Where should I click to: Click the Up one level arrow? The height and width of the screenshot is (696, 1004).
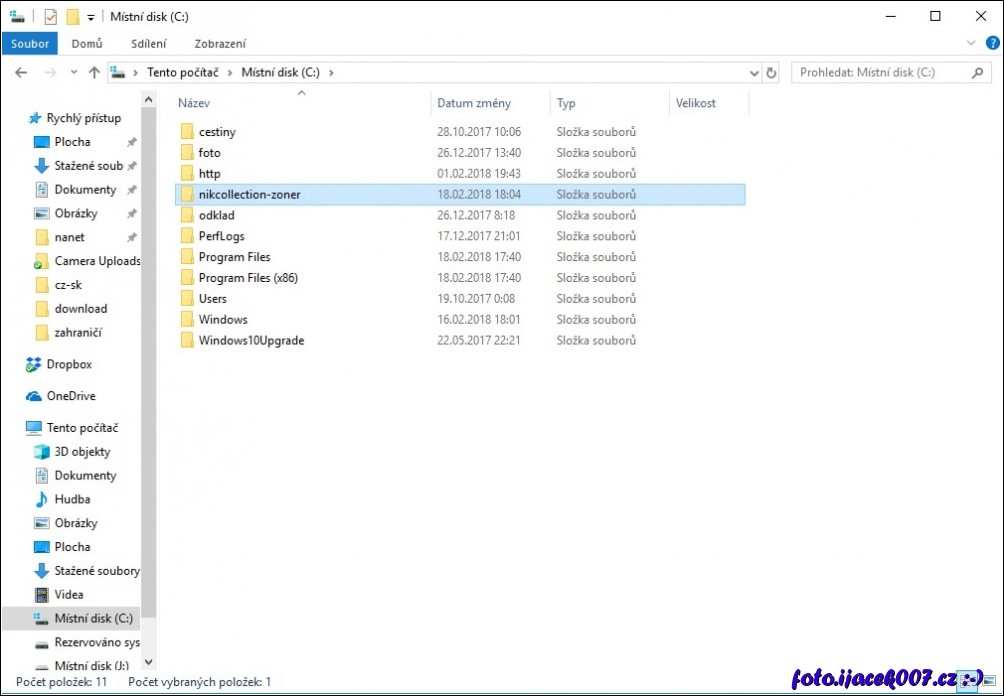[x=94, y=73]
